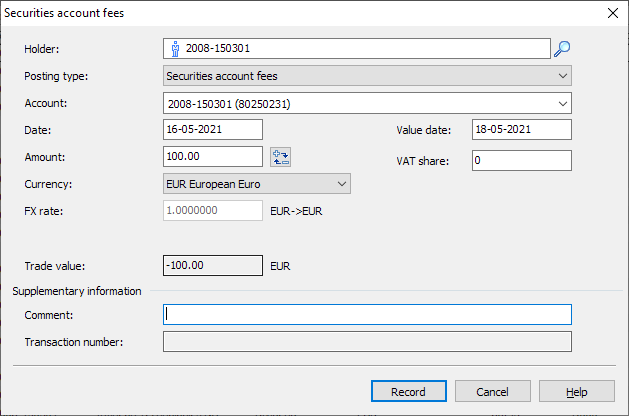629x416 pixels.
Task: Click the magnifier search icon beside Holder
Action: tap(562, 48)
